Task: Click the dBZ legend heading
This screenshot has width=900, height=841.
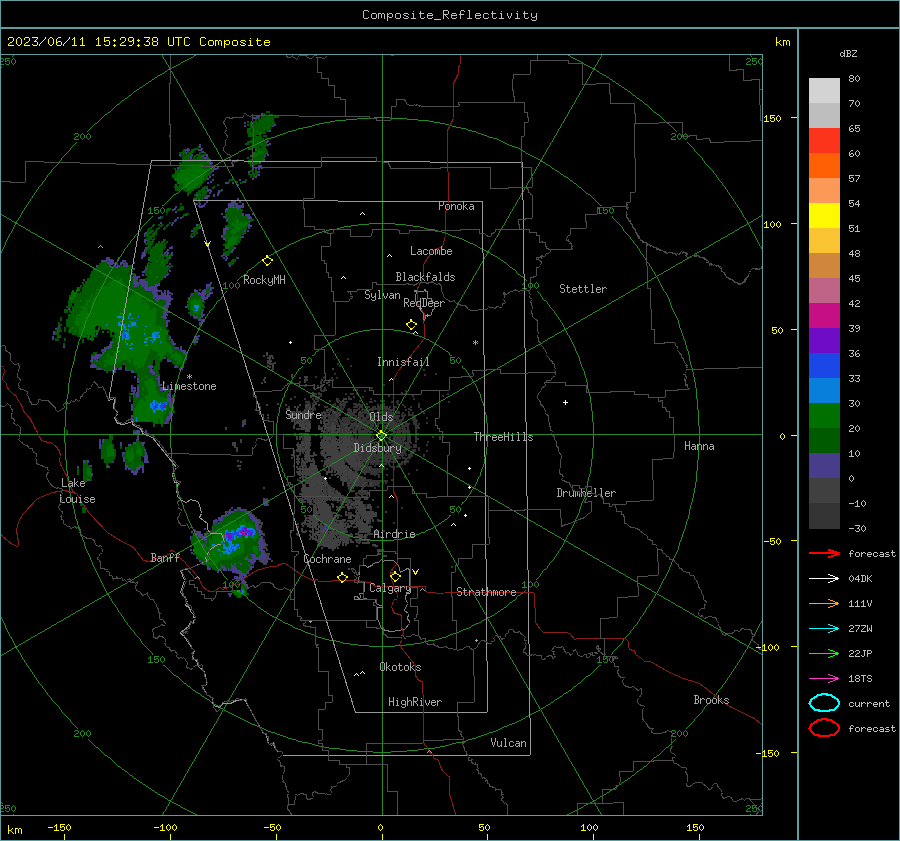Action: [x=848, y=53]
